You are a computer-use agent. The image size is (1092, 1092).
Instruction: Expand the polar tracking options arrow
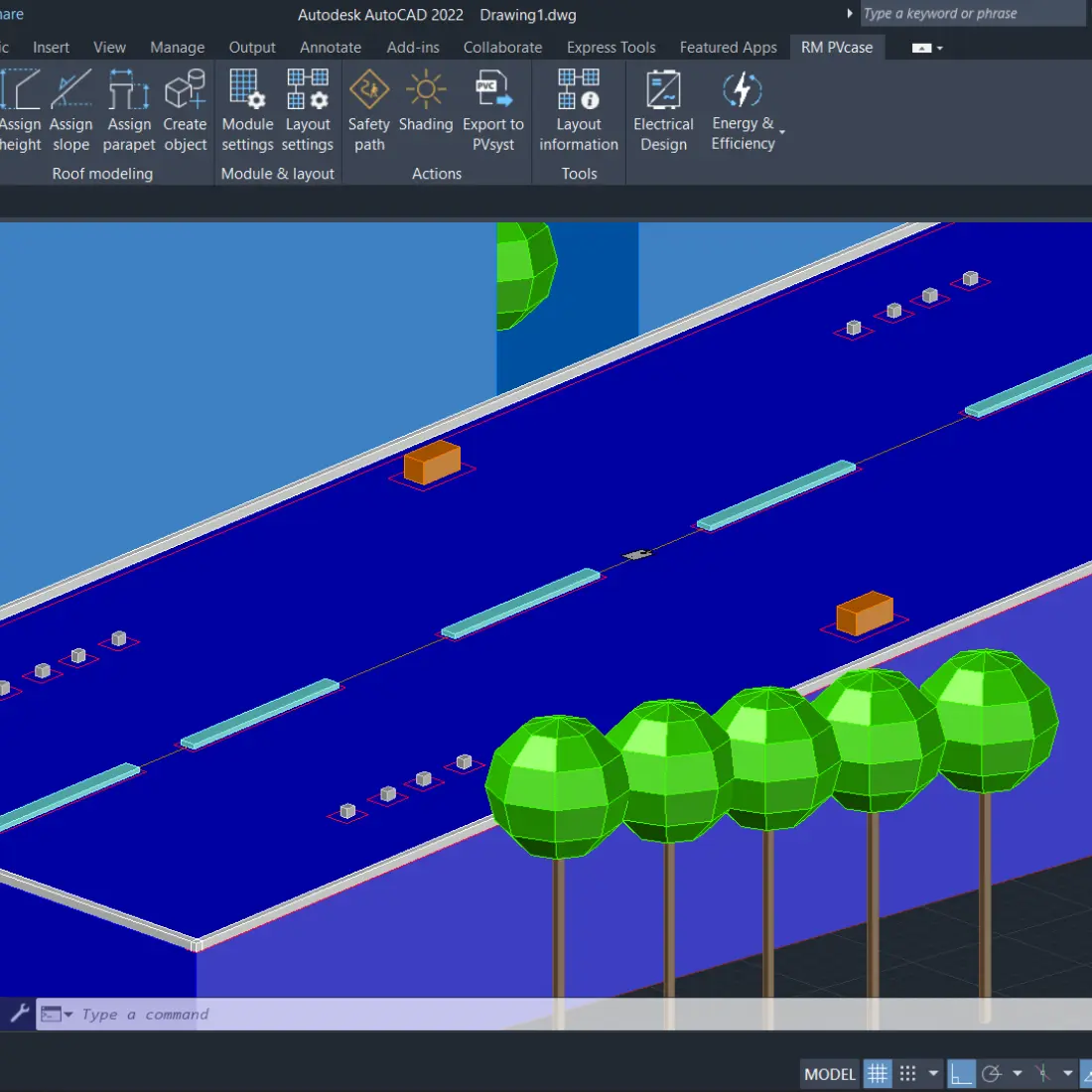(1018, 1073)
